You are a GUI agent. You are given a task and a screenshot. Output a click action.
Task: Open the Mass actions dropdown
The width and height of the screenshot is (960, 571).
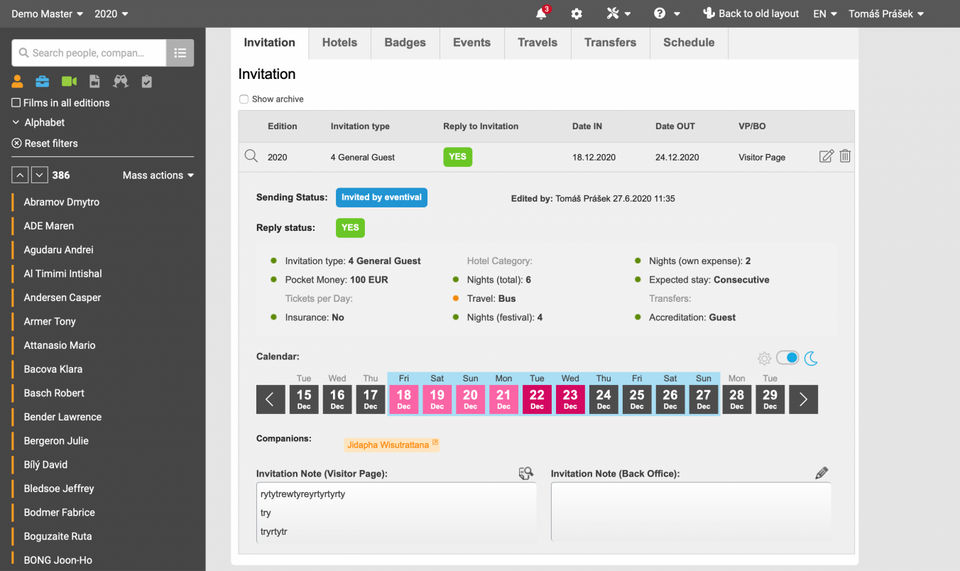pyautogui.click(x=158, y=175)
